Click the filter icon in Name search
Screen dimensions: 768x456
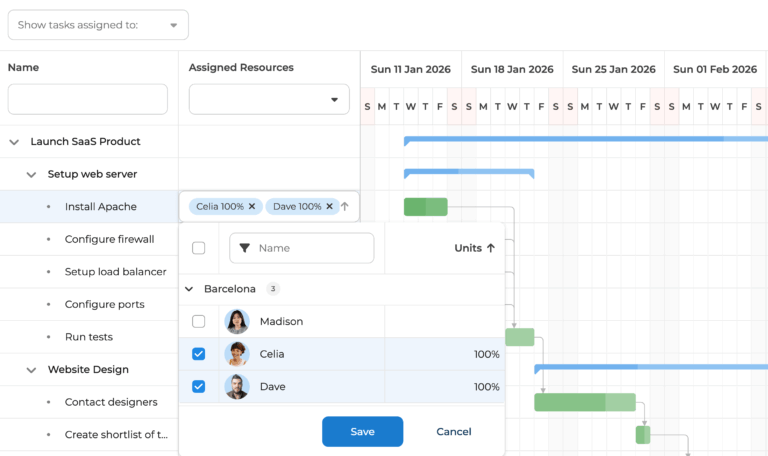coord(245,248)
